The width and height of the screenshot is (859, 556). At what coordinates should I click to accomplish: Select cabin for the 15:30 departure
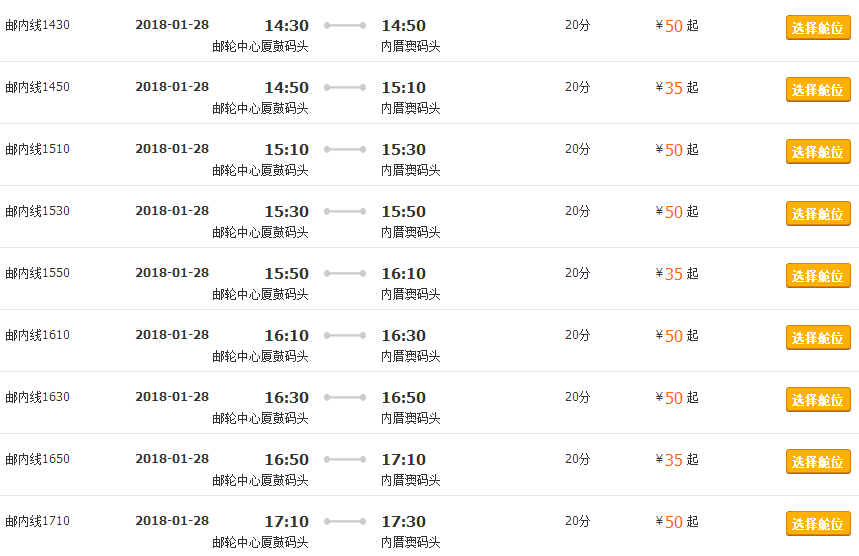pos(818,213)
